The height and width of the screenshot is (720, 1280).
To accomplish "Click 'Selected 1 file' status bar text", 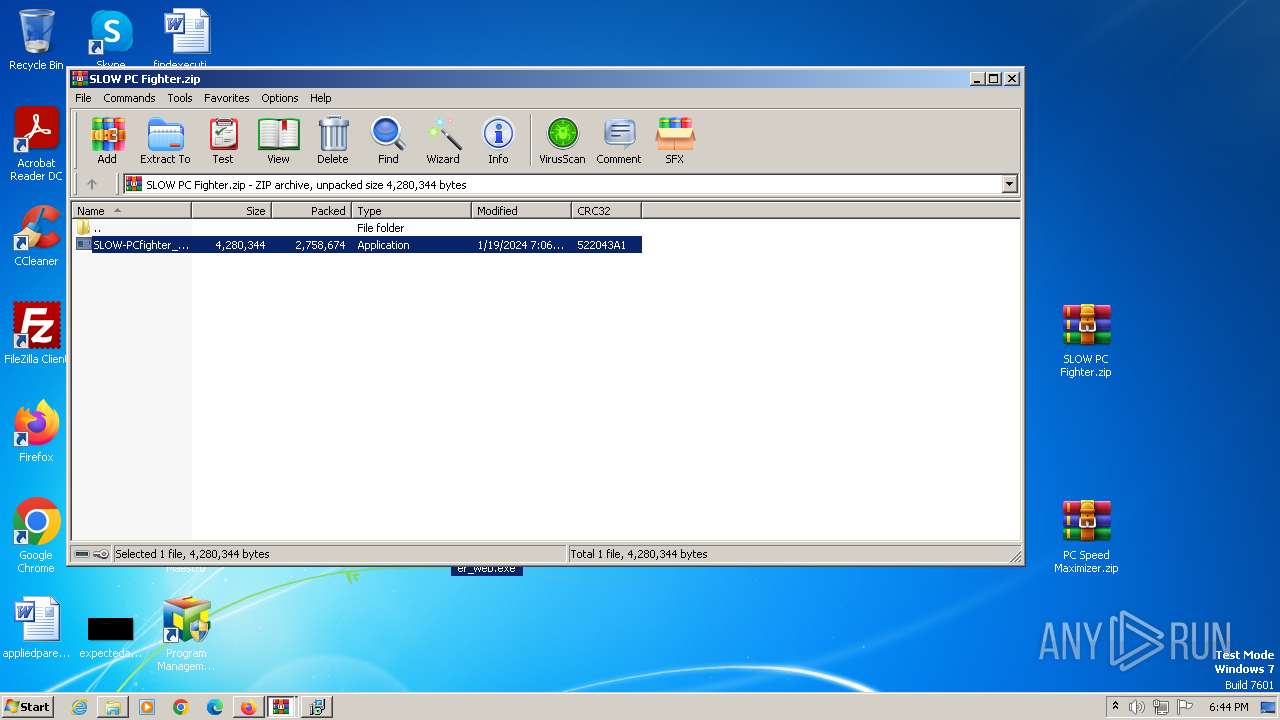I will (192, 554).
